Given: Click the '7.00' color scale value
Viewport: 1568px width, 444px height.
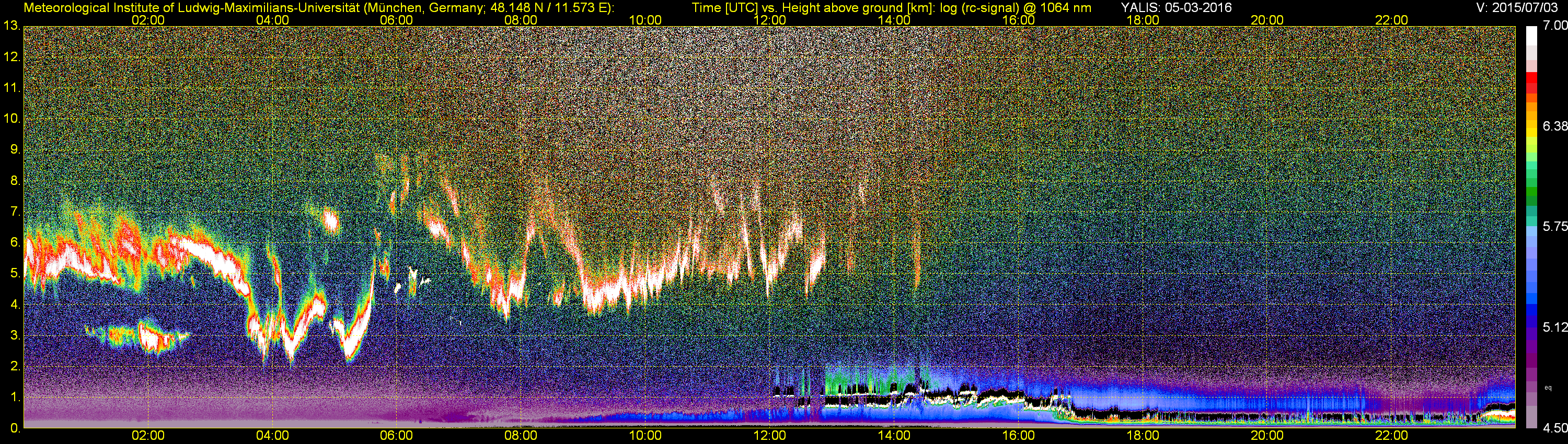Looking at the screenshot, I should 1554,26.
